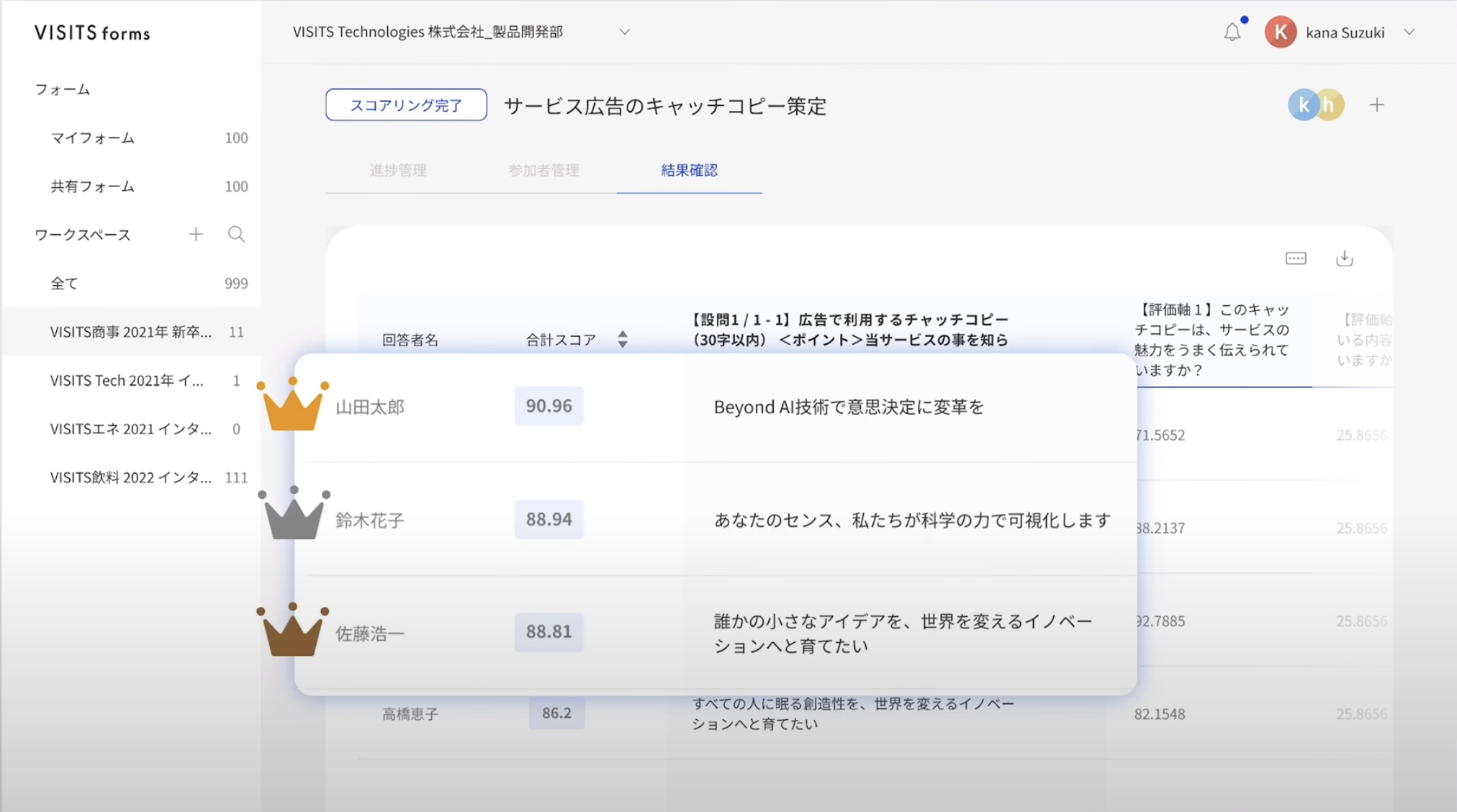Image resolution: width=1457 pixels, height=812 pixels.
Task: Click the column display options icon
Action: (x=1296, y=258)
